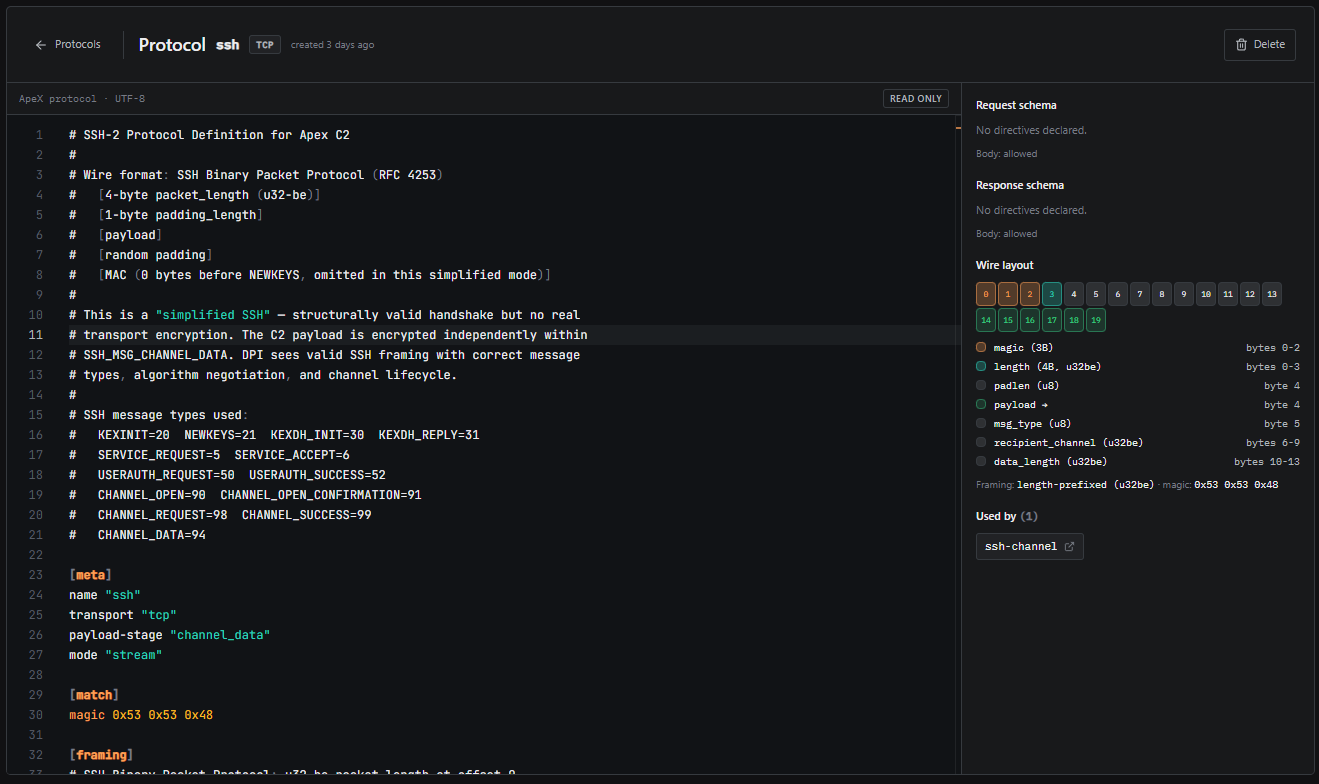Click the transport "tcp" code line

coord(123,615)
